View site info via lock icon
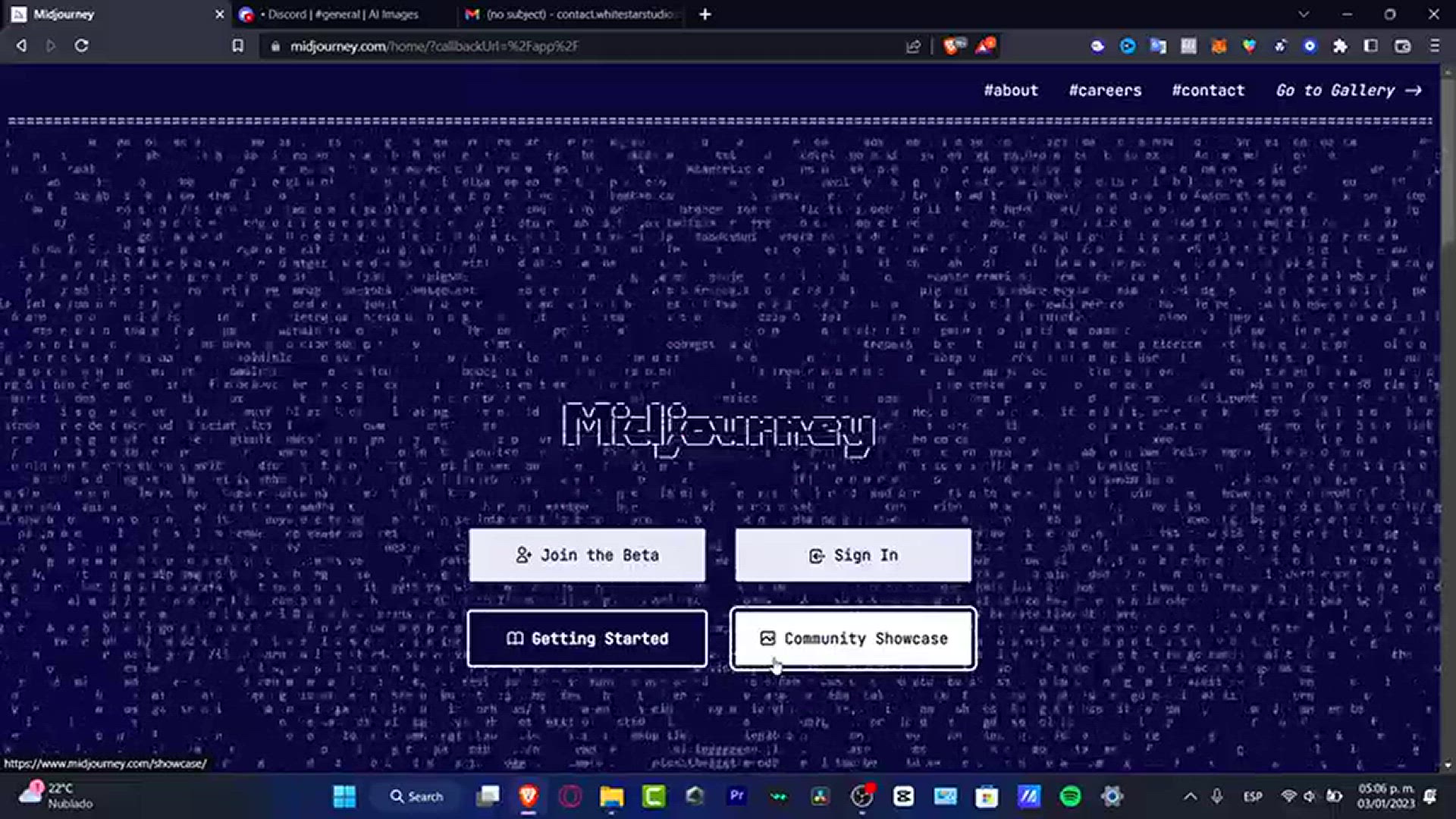Image resolution: width=1456 pixels, height=819 pixels. tap(275, 46)
